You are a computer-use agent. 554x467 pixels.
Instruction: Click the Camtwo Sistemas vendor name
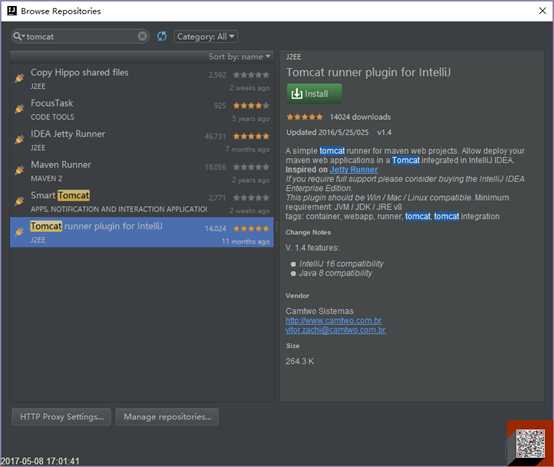[x=319, y=311]
